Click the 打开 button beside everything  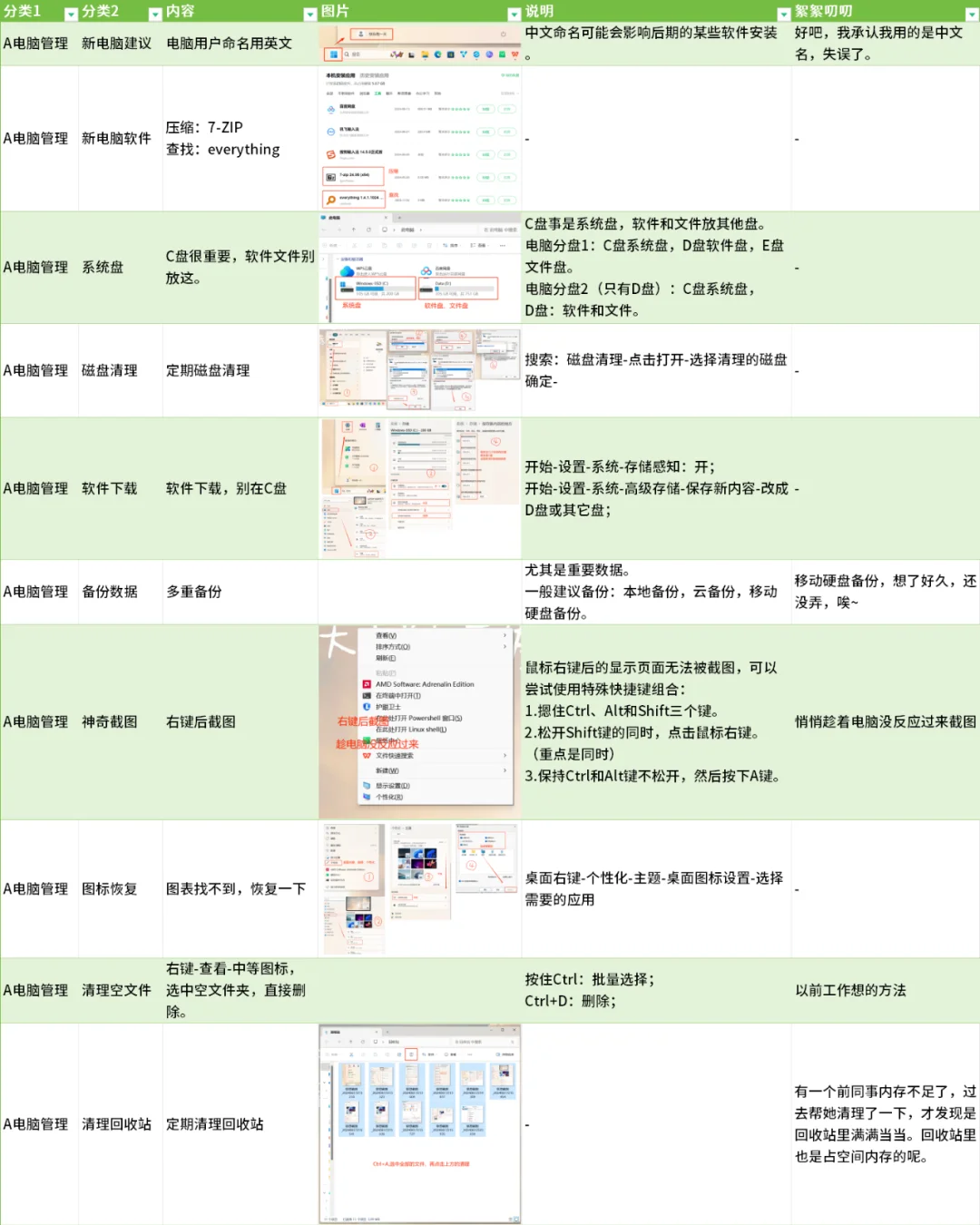tap(507, 201)
